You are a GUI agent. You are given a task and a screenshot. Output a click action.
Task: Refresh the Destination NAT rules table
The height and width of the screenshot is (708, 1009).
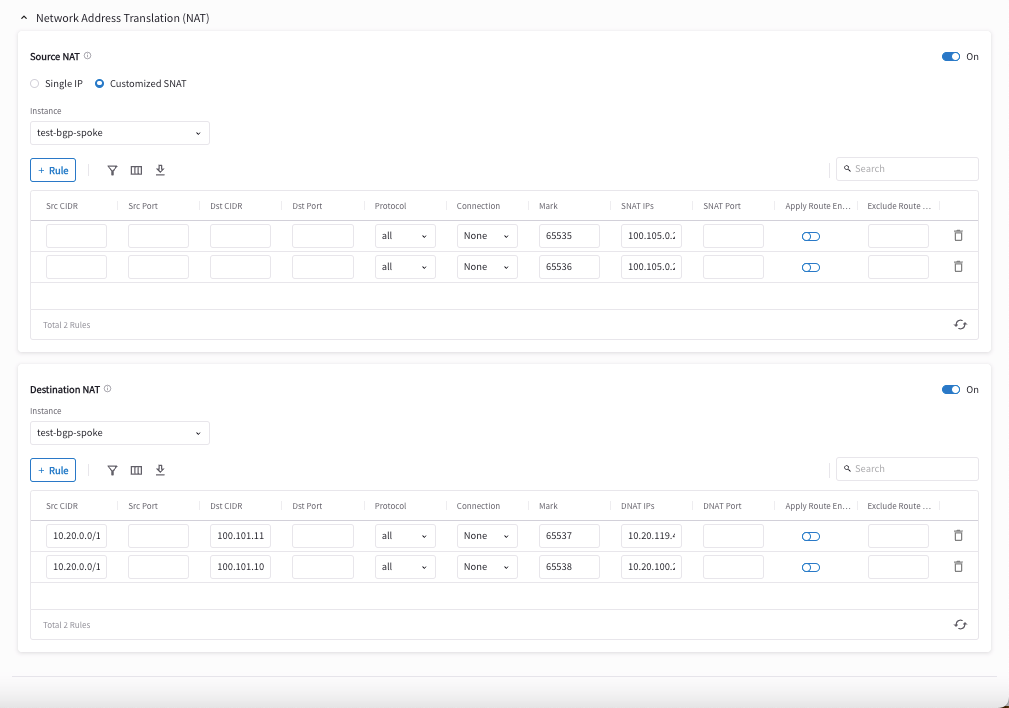click(x=960, y=625)
